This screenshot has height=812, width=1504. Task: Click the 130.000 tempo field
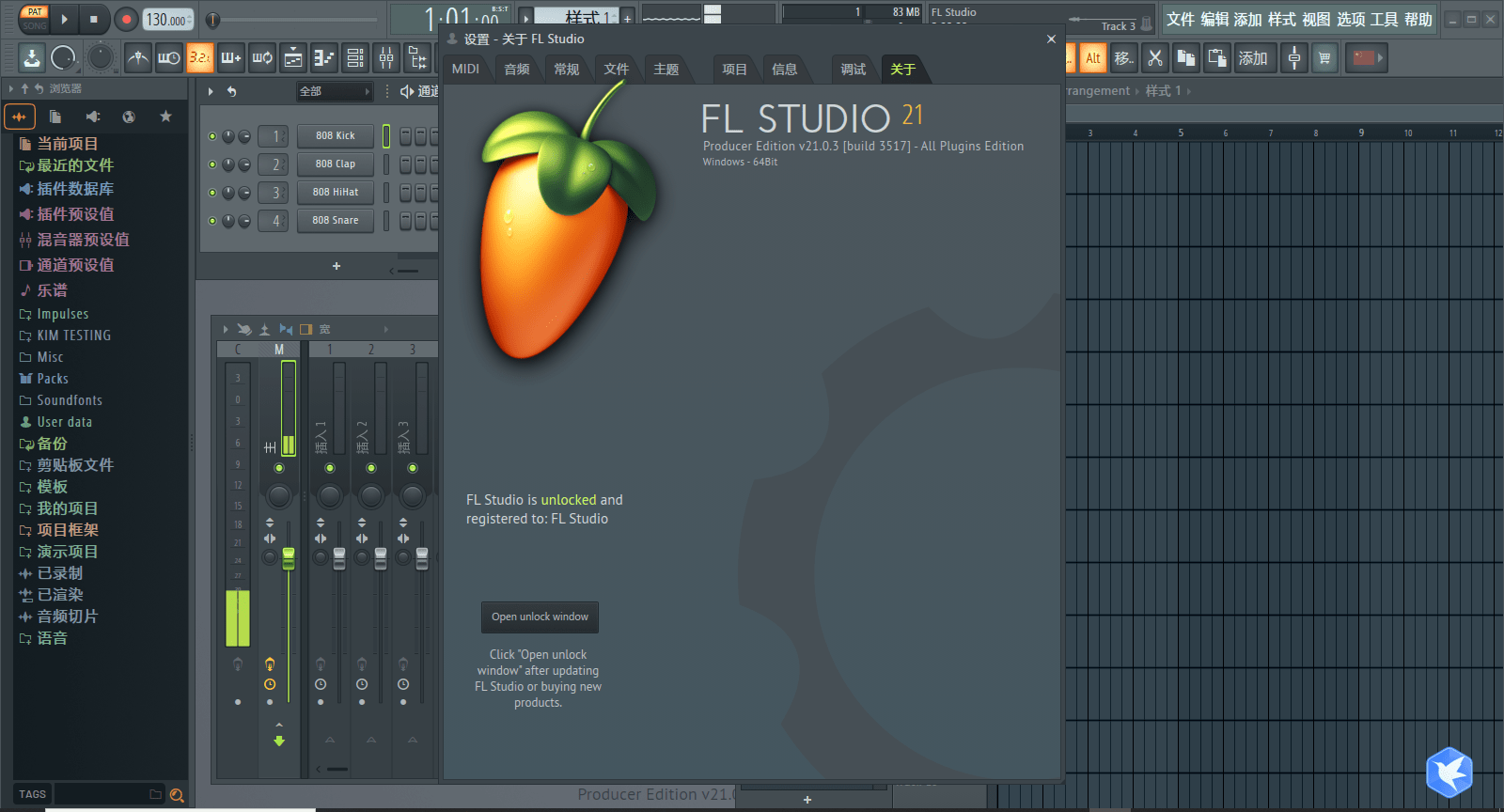pyautogui.click(x=168, y=20)
